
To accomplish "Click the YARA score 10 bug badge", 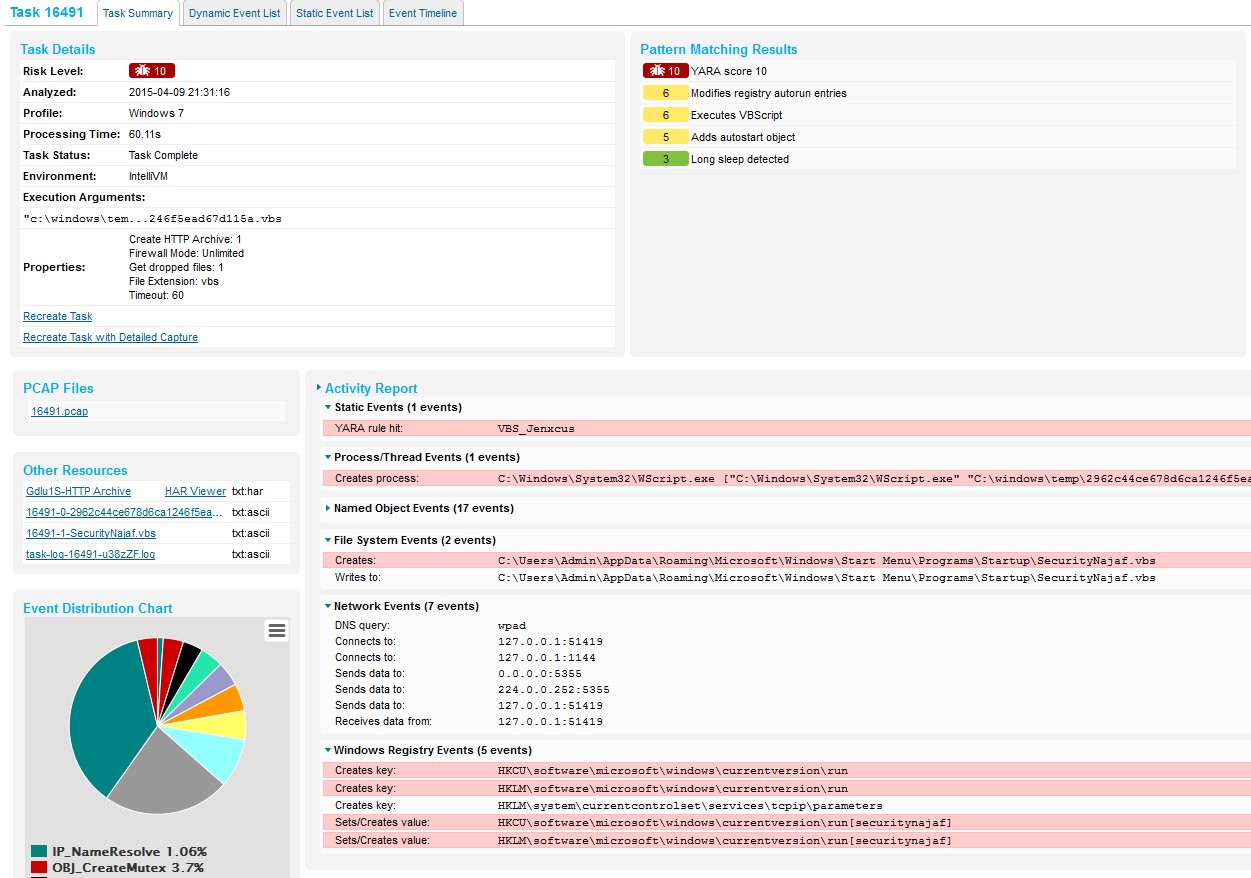I will 666,71.
